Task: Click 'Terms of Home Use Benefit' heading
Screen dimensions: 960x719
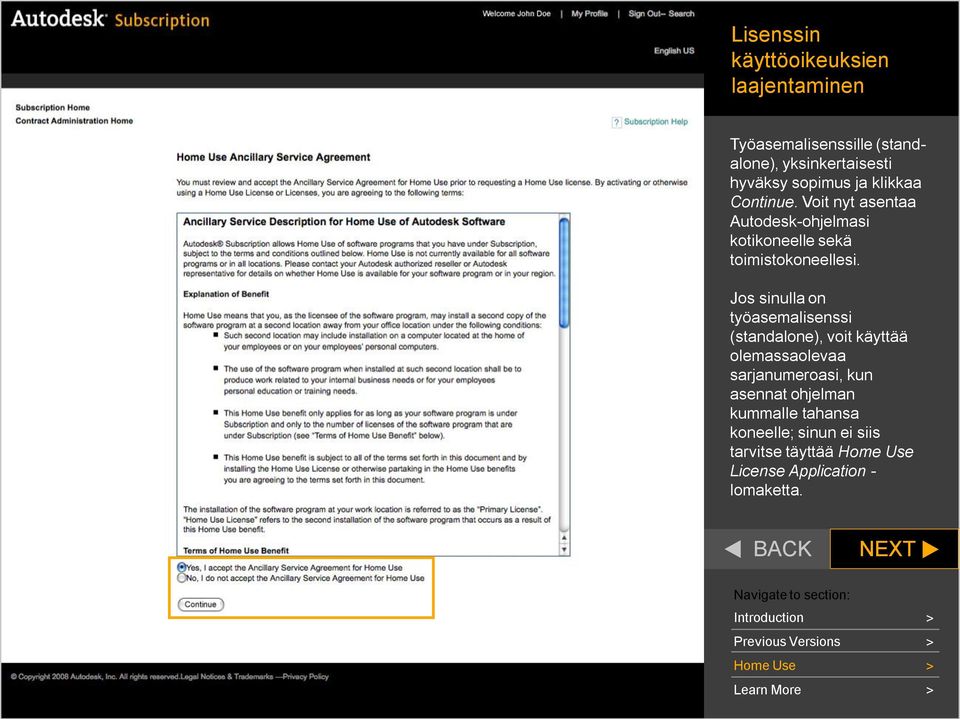Action: tap(236, 551)
